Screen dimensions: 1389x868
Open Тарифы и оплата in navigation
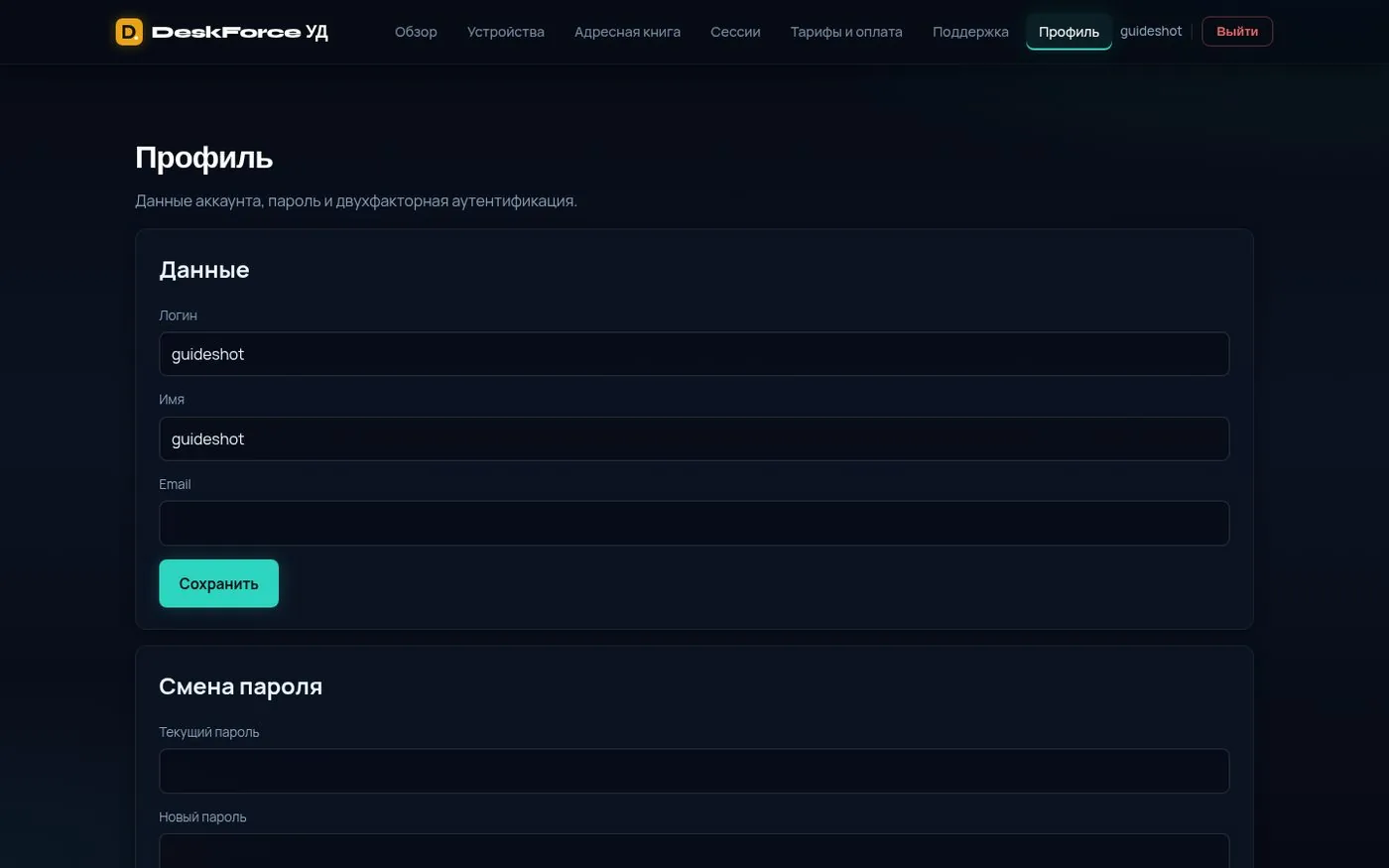846,32
